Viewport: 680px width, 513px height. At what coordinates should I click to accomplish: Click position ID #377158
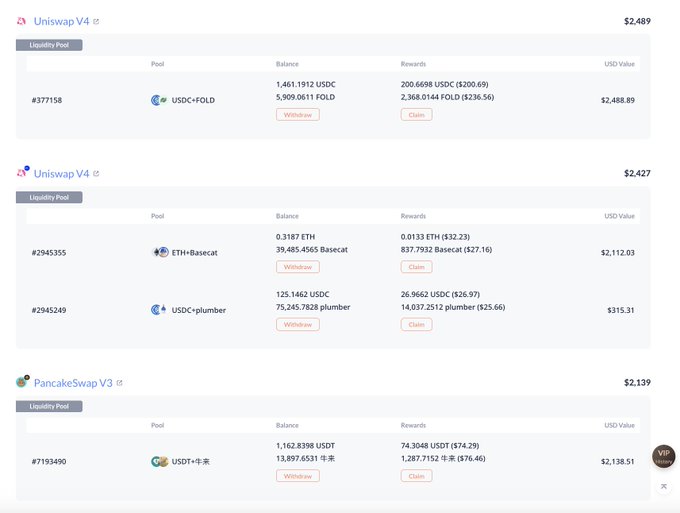pos(47,100)
